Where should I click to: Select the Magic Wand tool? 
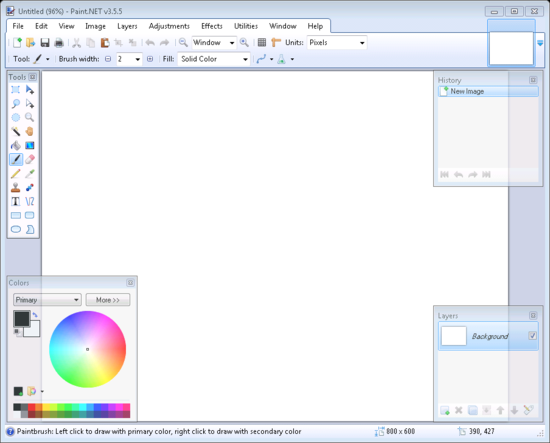pos(15,132)
